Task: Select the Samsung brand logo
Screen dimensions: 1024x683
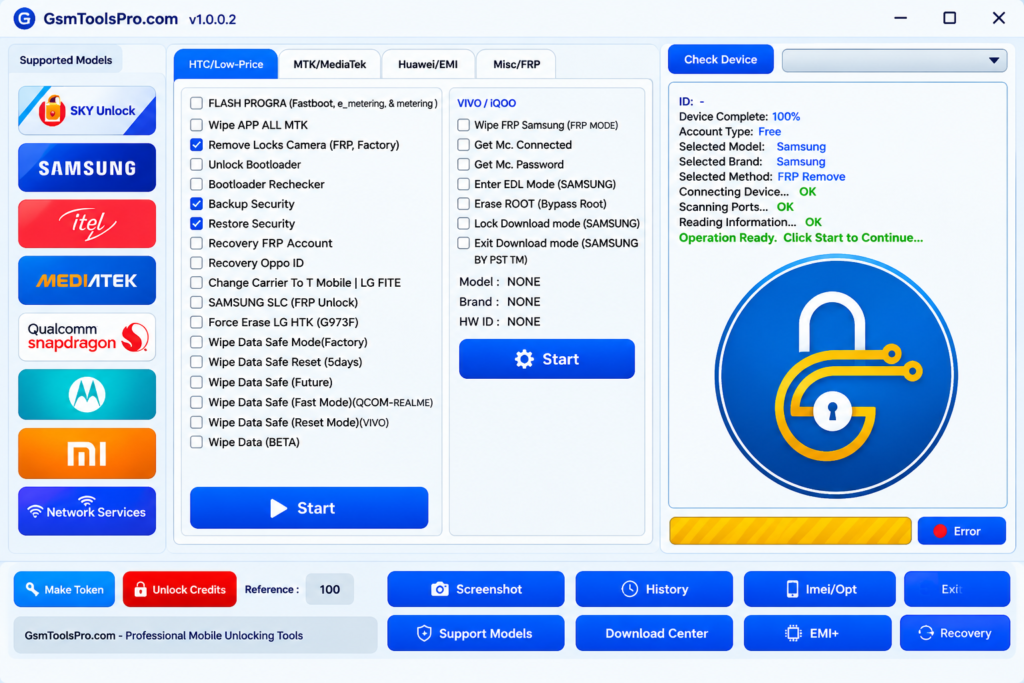Action: (87, 168)
